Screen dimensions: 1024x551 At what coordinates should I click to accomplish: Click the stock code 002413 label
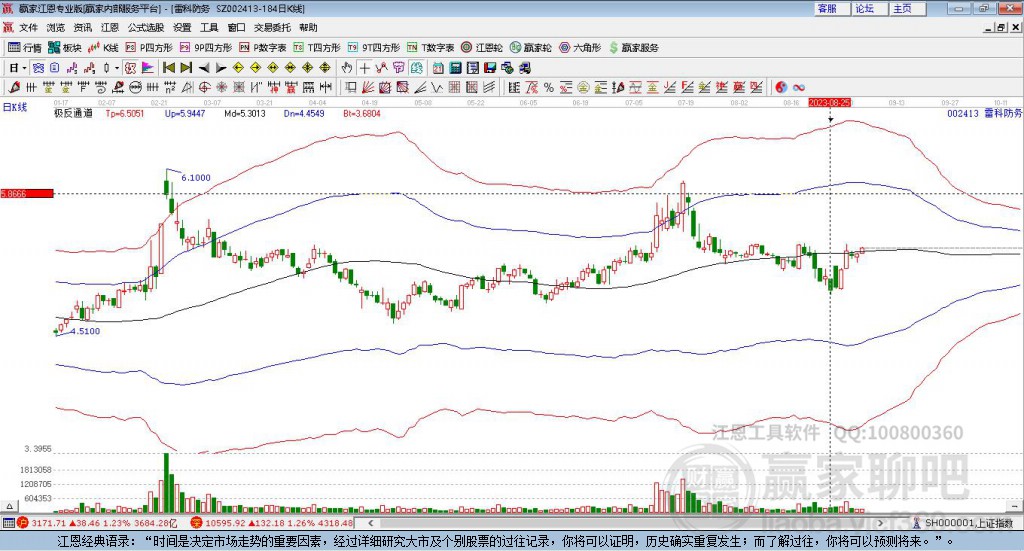[963, 113]
